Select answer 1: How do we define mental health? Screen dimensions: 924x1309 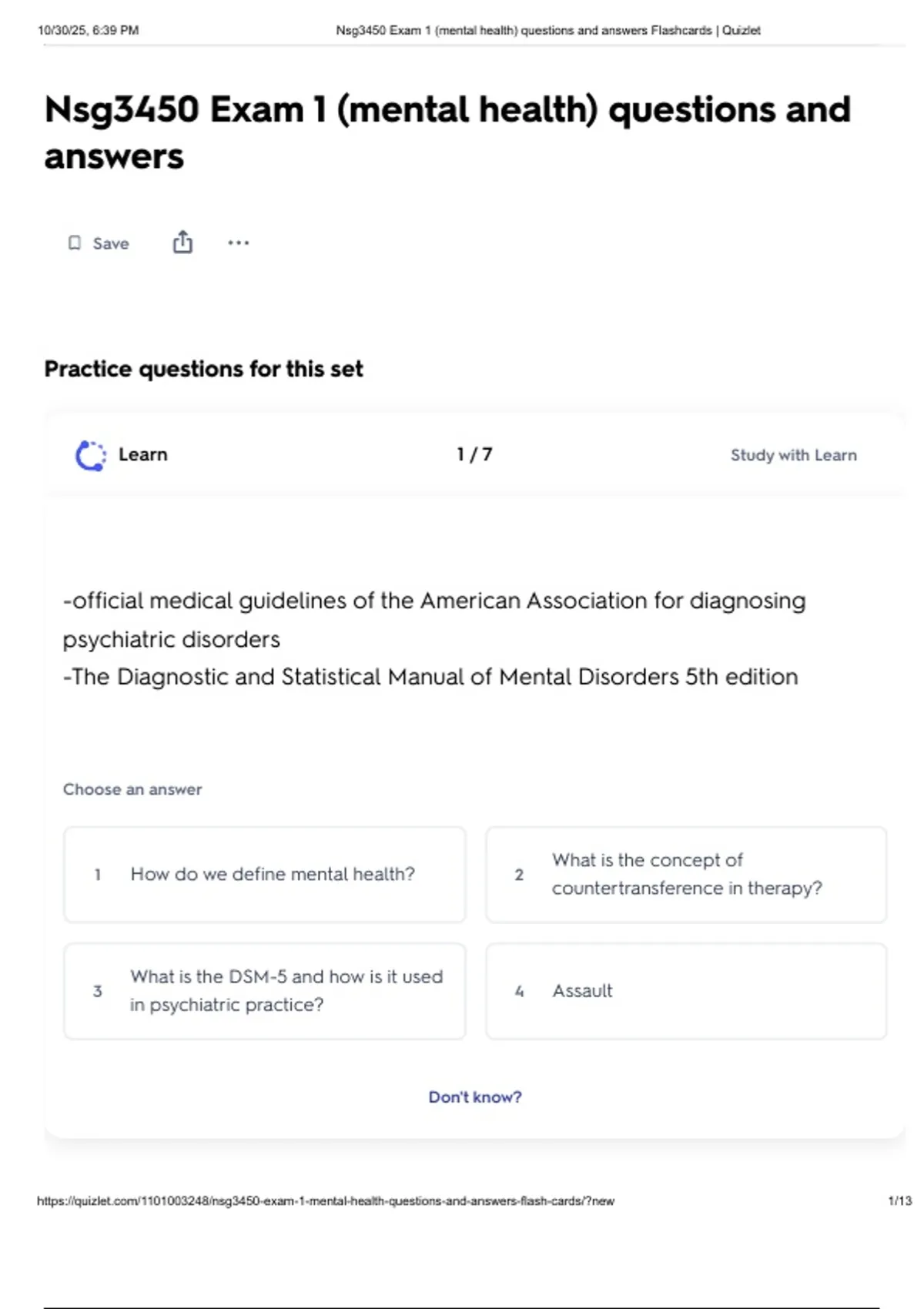click(265, 875)
